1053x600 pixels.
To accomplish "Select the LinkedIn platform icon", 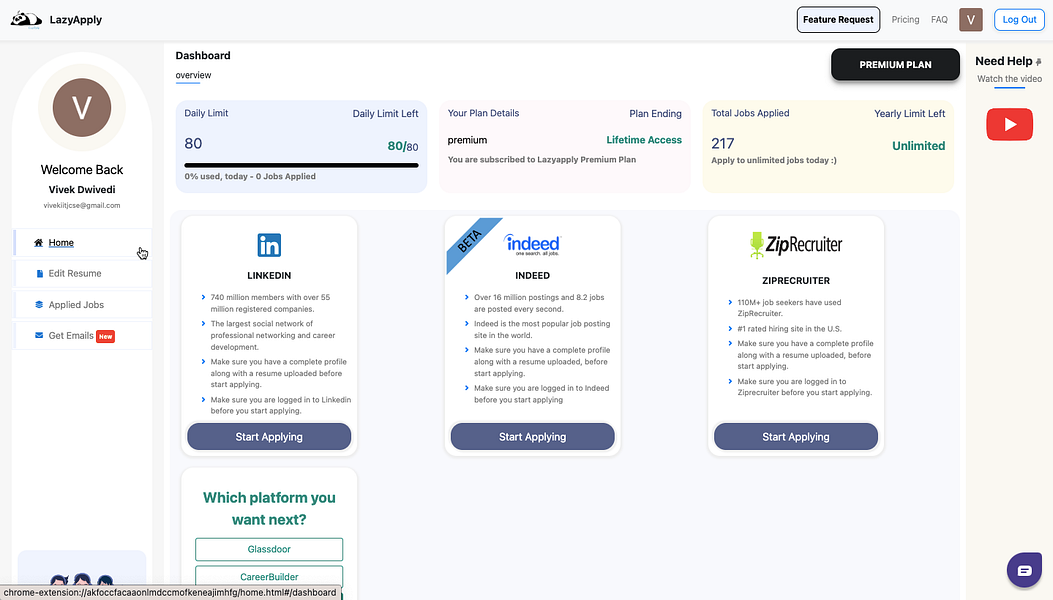I will click(268, 243).
